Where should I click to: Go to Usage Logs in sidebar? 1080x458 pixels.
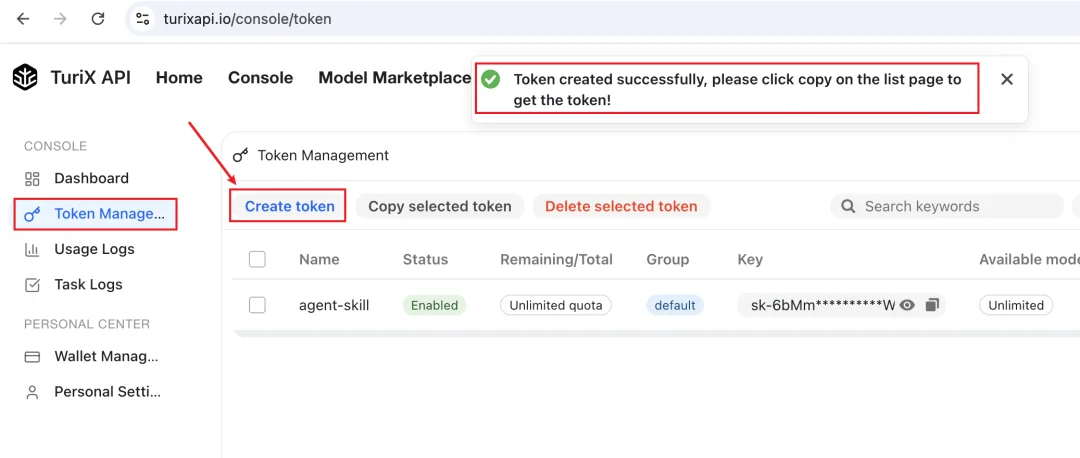click(x=94, y=249)
